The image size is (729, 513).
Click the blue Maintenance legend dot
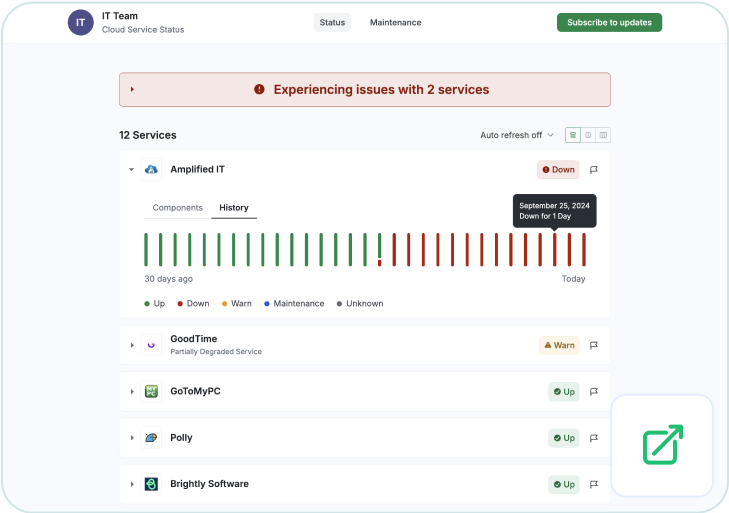pyautogui.click(x=267, y=304)
